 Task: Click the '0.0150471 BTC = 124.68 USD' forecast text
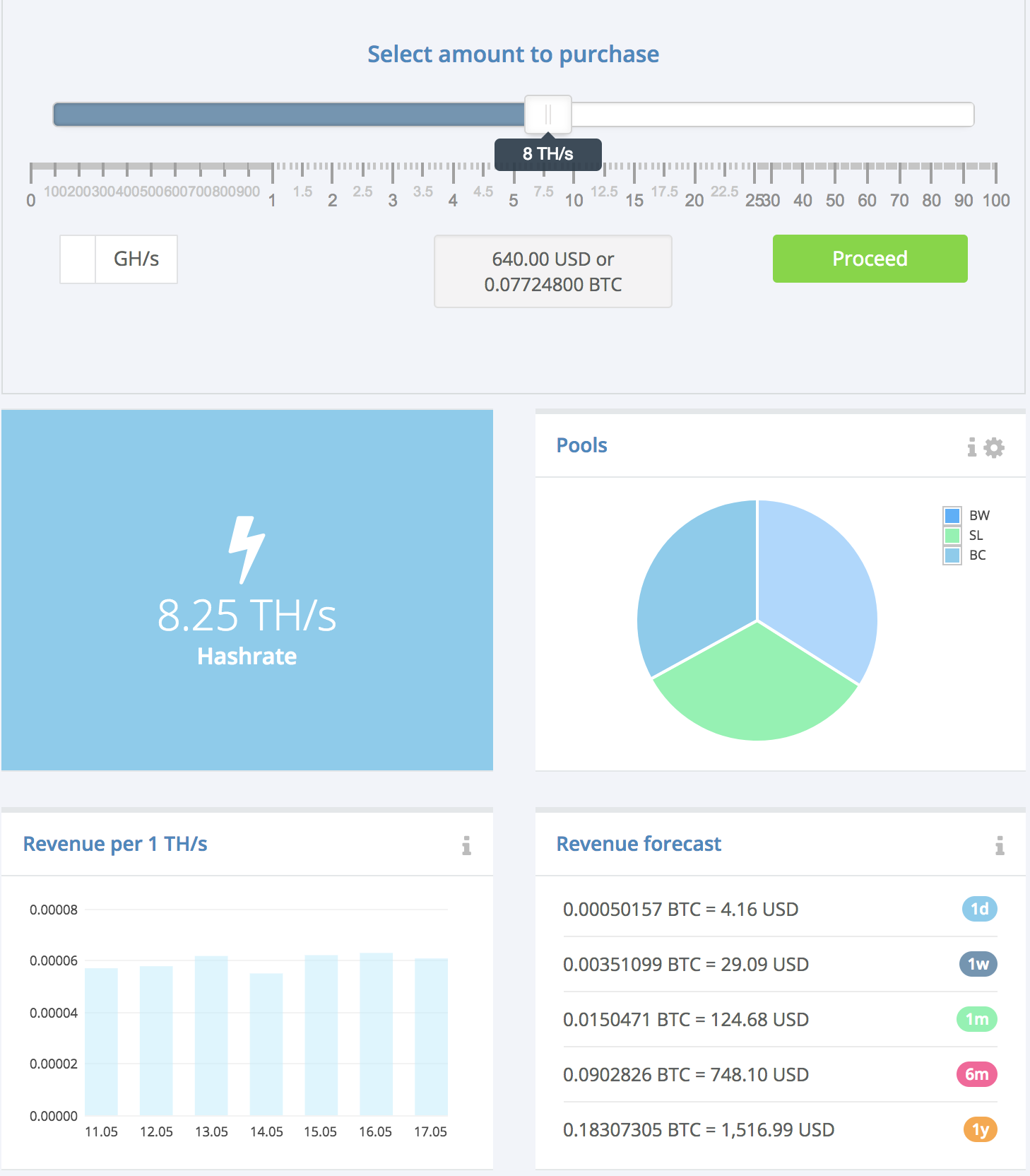click(x=685, y=1020)
